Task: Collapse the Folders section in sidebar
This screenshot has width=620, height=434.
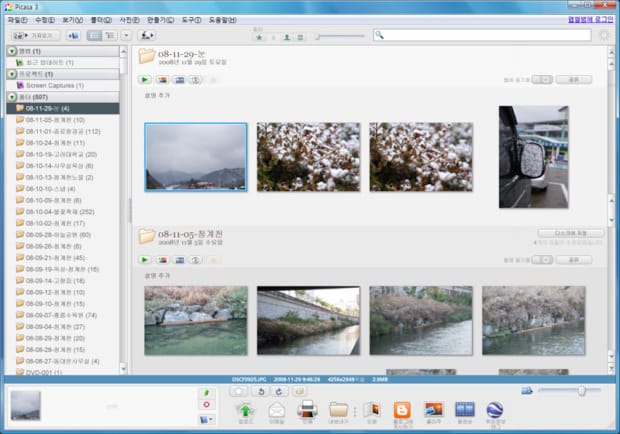Action: tap(12, 97)
